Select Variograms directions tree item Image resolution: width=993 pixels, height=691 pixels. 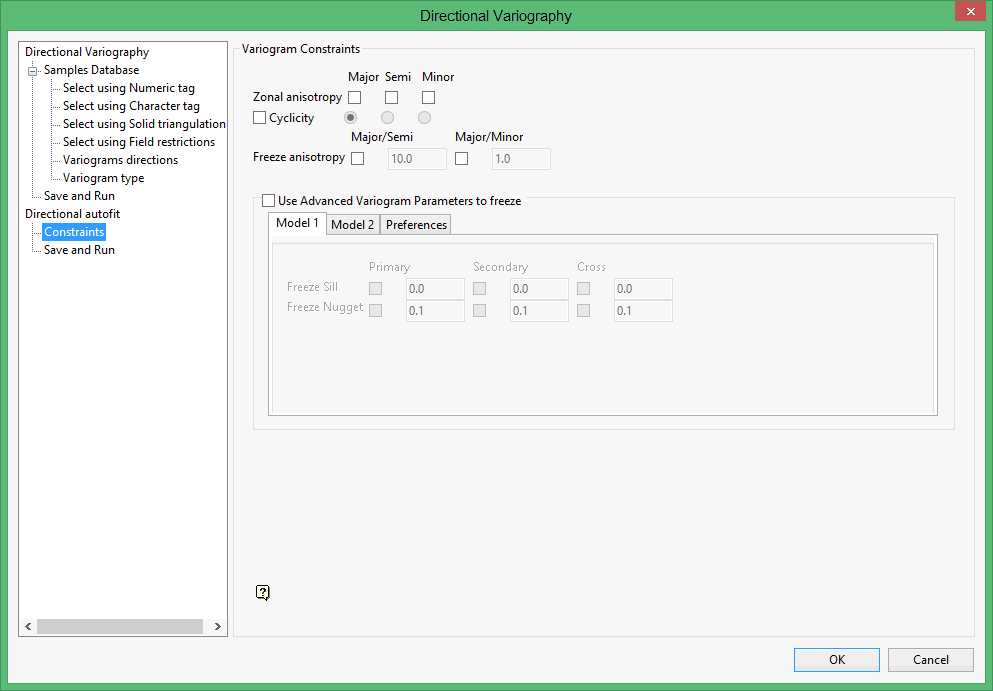120,160
